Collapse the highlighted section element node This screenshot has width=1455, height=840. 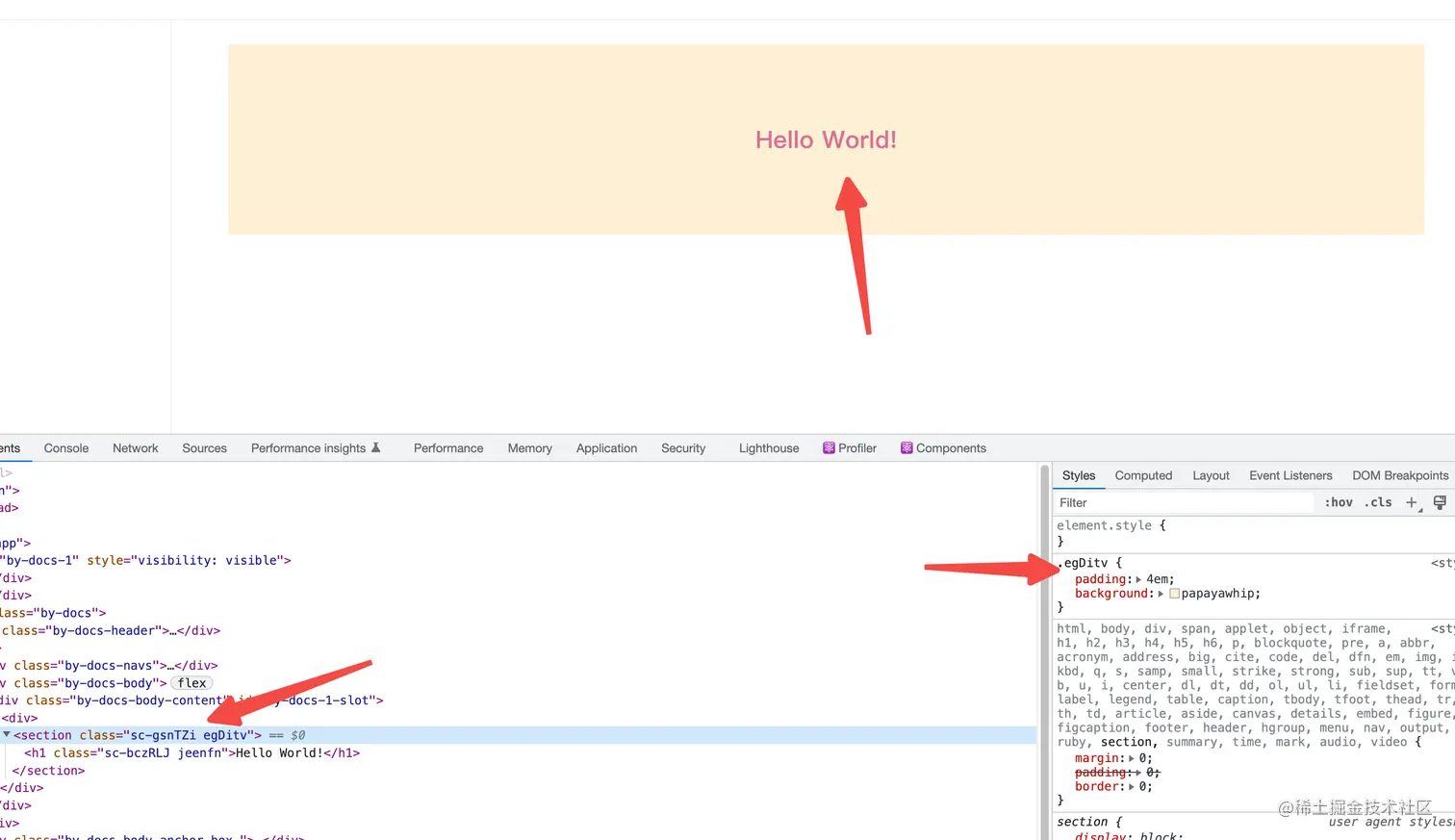pos(6,734)
